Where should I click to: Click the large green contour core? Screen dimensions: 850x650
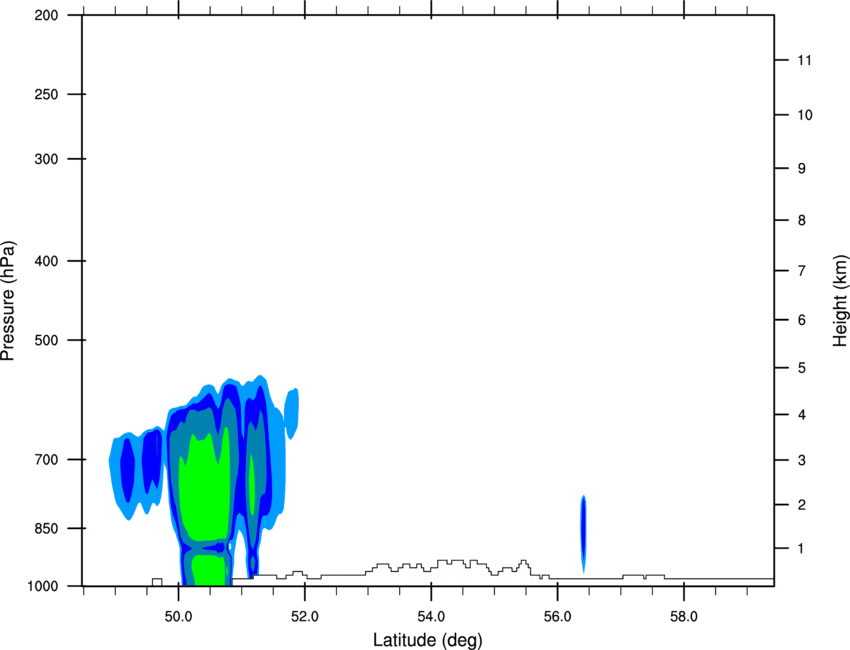tap(204, 488)
